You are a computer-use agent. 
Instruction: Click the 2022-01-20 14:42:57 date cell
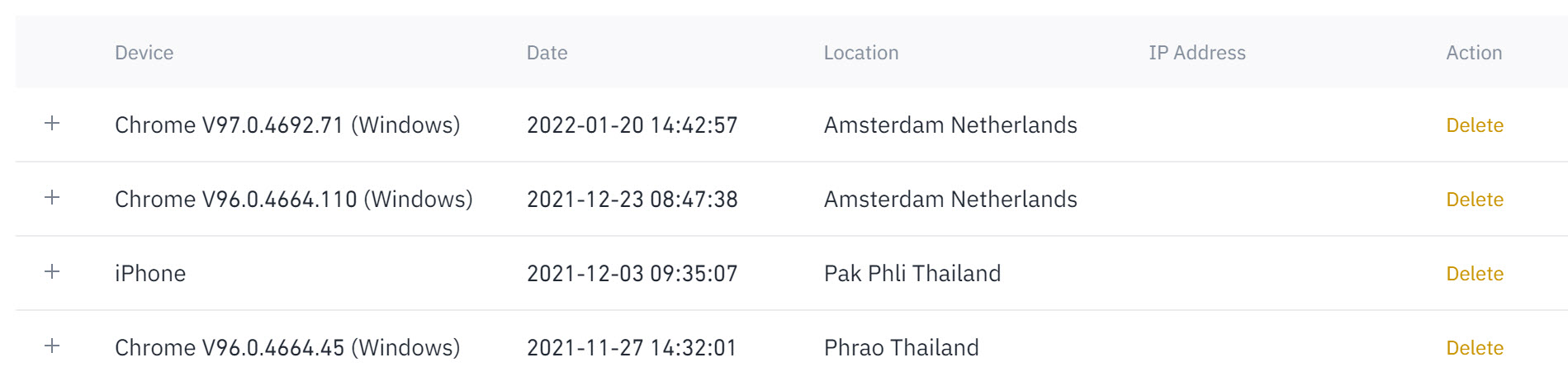click(x=632, y=125)
